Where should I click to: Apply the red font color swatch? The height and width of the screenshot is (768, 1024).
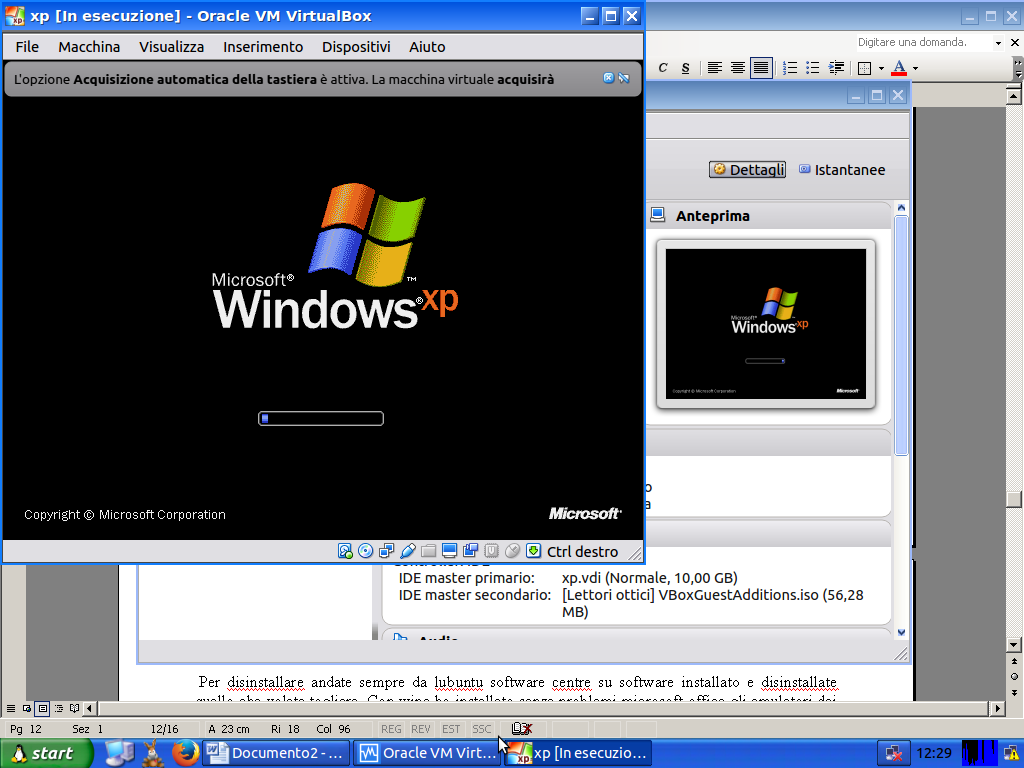coord(899,68)
